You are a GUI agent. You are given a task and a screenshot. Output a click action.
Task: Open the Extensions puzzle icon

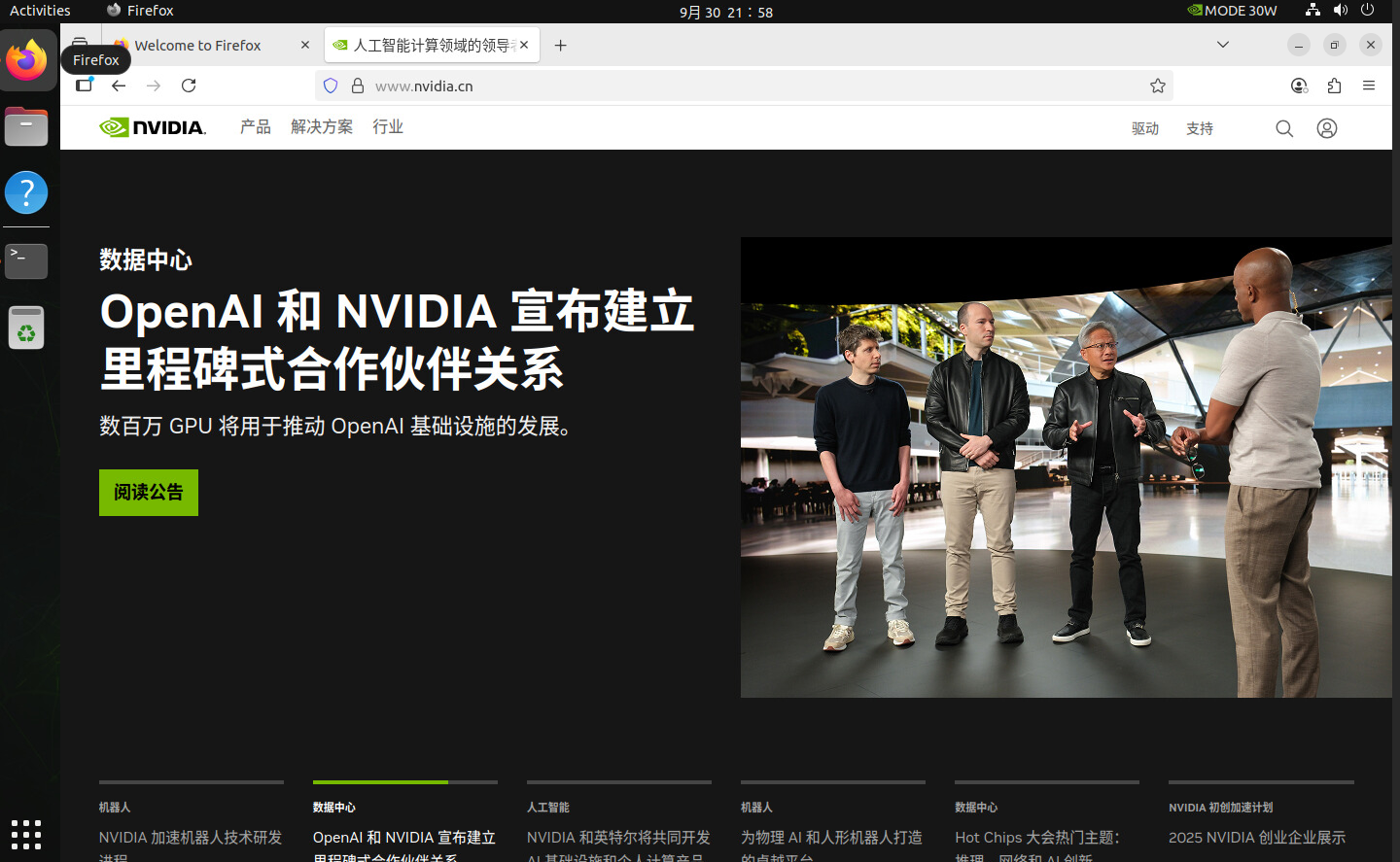[x=1334, y=86]
